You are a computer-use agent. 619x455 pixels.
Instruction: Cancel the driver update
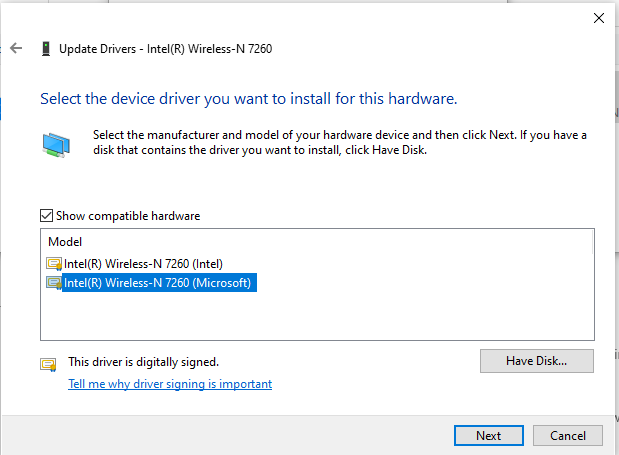pyautogui.click(x=568, y=436)
